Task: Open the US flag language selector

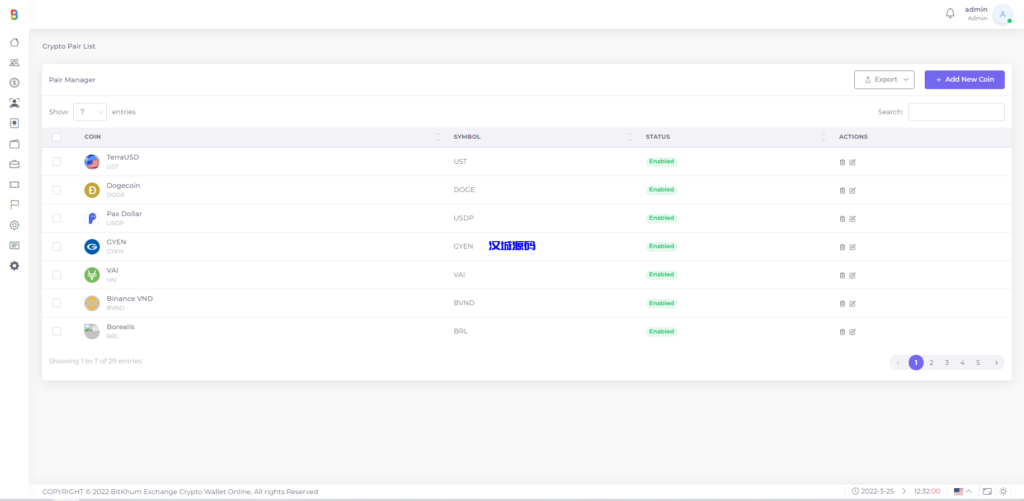Action: (x=962, y=491)
